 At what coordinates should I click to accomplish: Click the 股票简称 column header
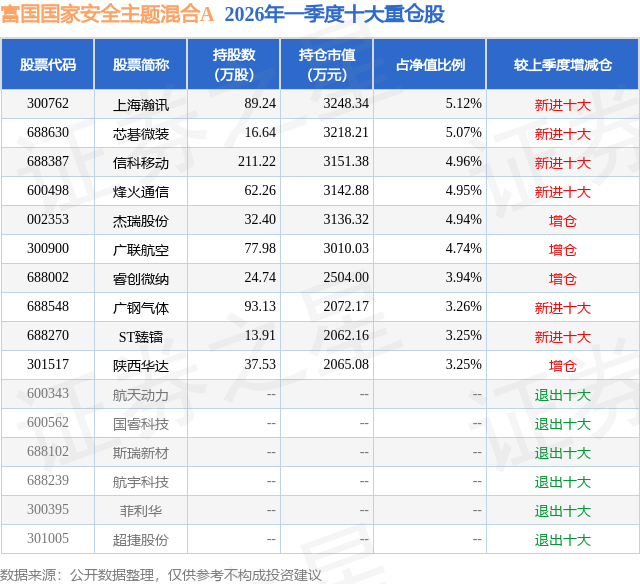point(141,64)
